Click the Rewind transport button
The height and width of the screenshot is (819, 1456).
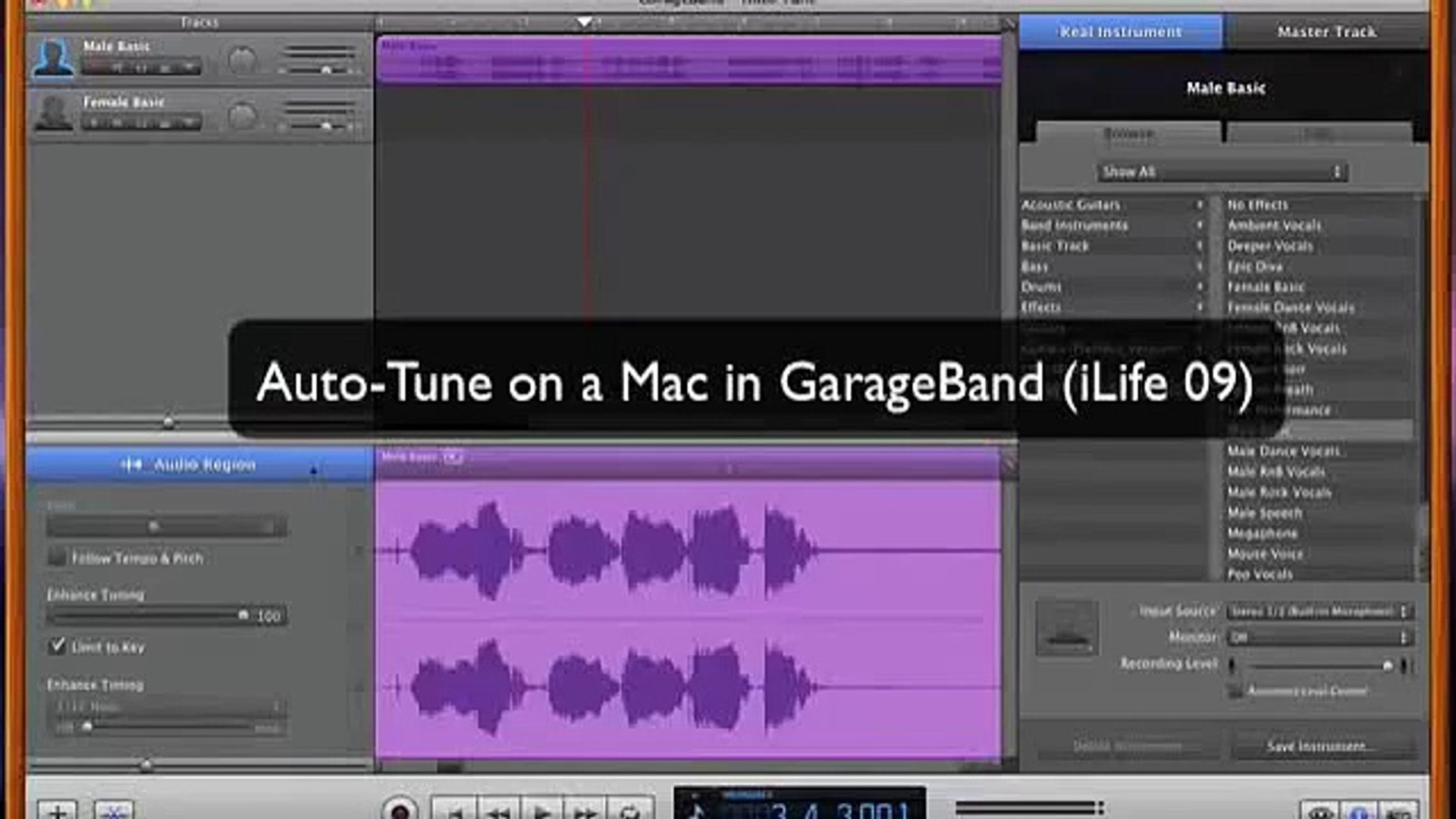pos(498,811)
